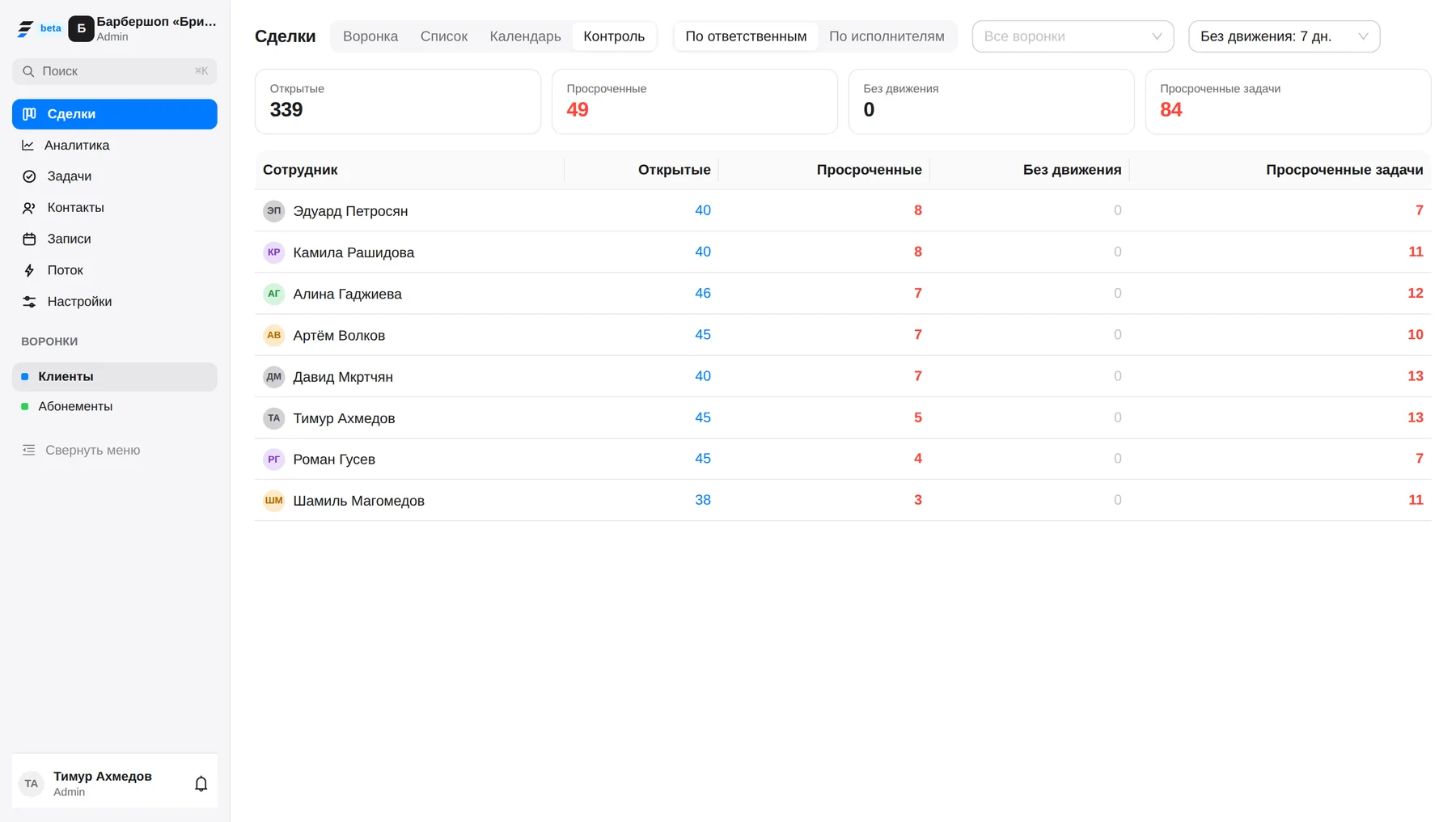Select the Контроль tab
The width and height of the screenshot is (1456, 822).
pos(614,36)
